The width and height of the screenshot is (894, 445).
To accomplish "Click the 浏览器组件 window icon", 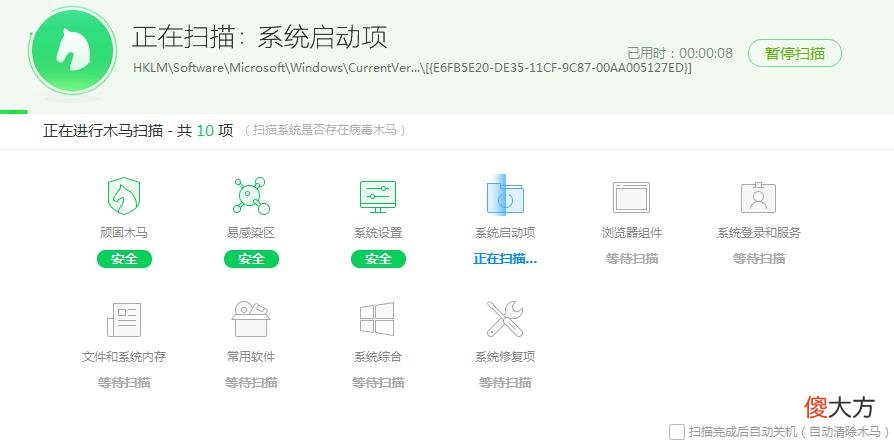I will point(631,197).
